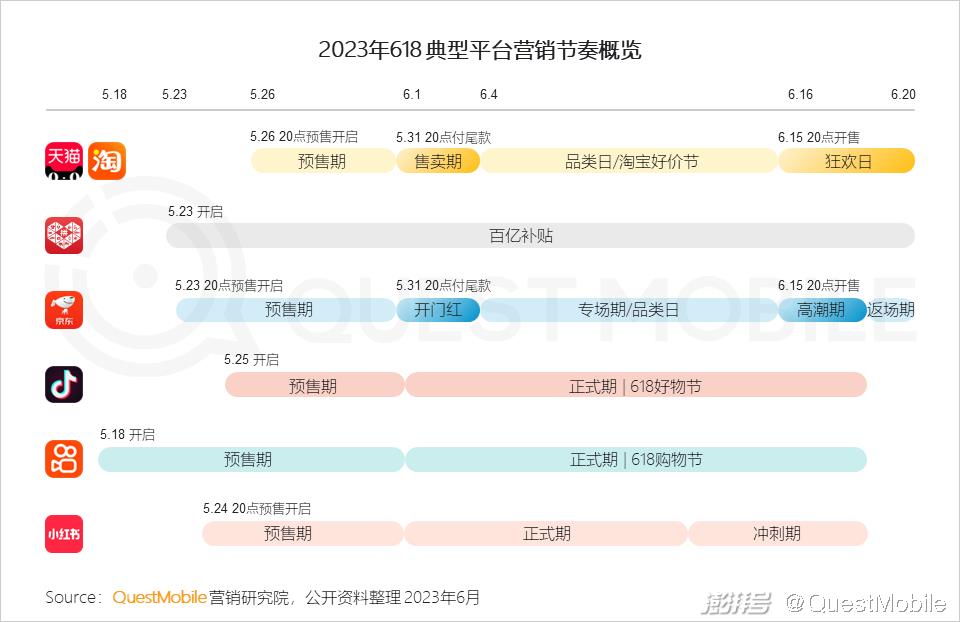Select the 品类日/淘宝好价节 bar
Viewport: 960px width, 622px height.
[630, 161]
